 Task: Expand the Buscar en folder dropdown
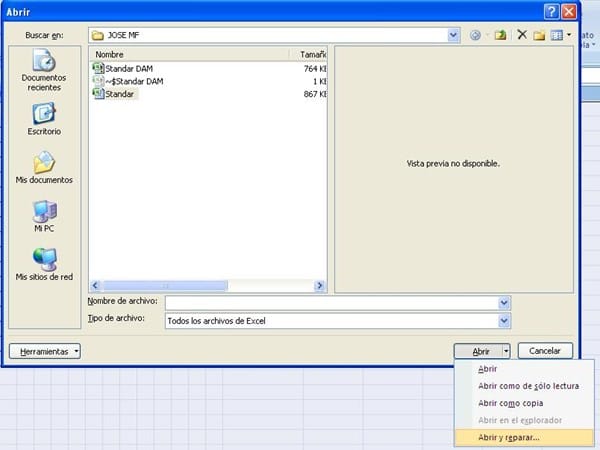(x=454, y=34)
